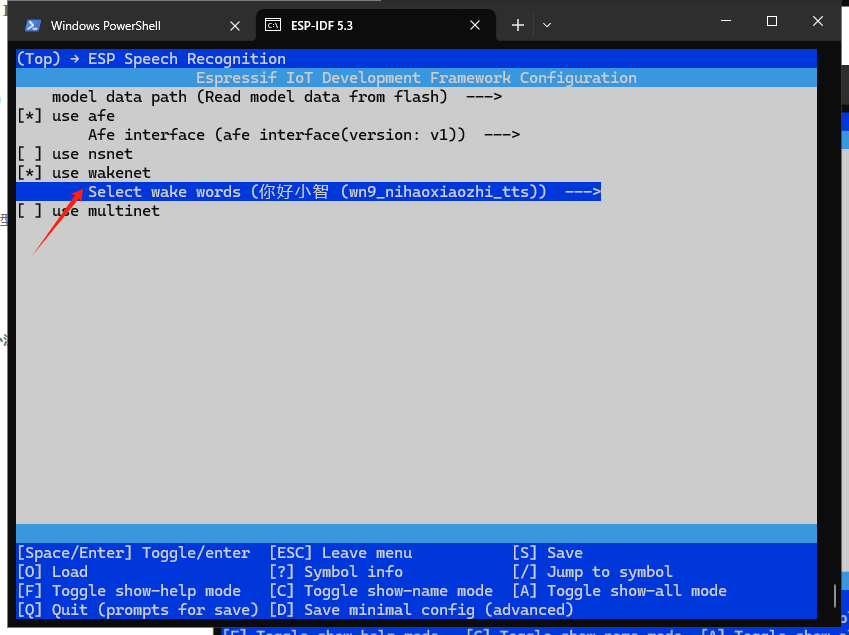
Task: Open the new tab profile dropdown
Action: click(x=547, y=25)
